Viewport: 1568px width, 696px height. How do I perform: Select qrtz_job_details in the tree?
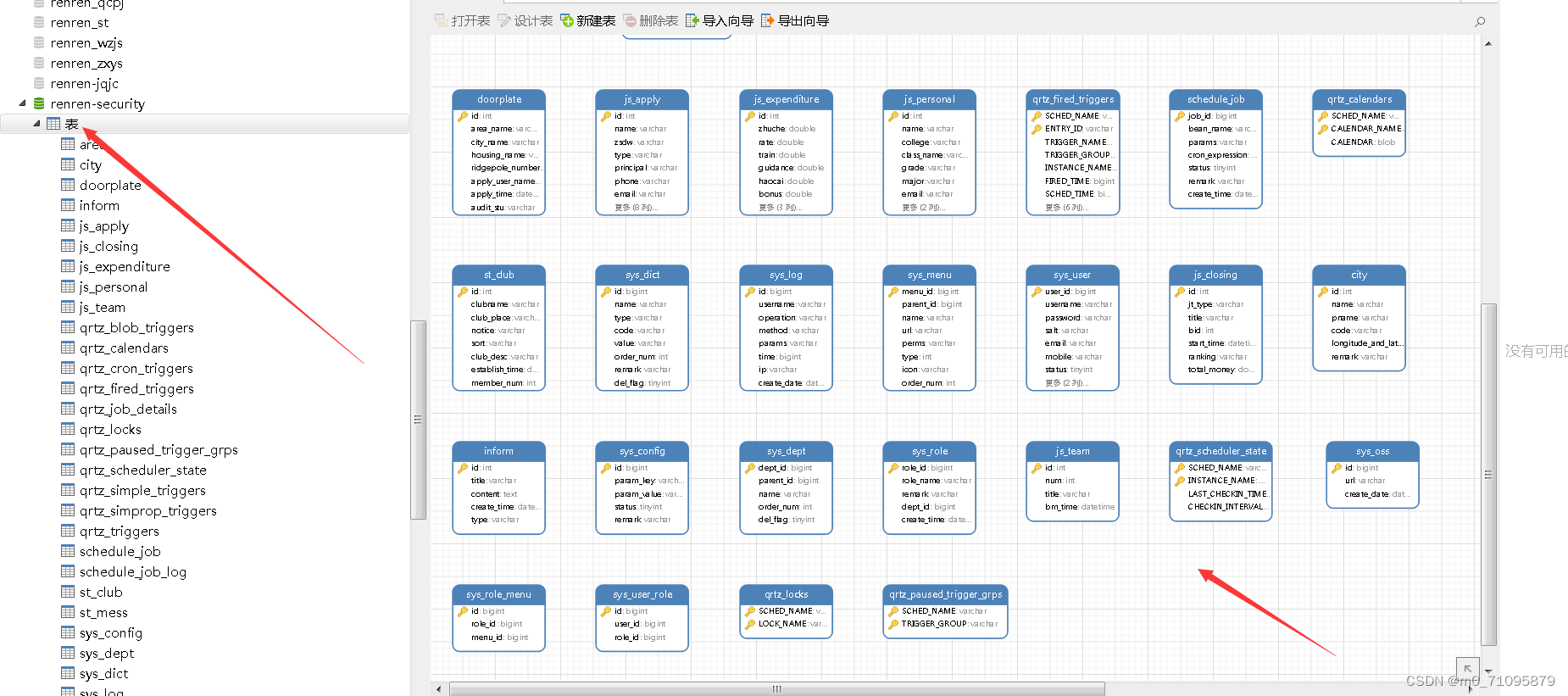(128, 409)
